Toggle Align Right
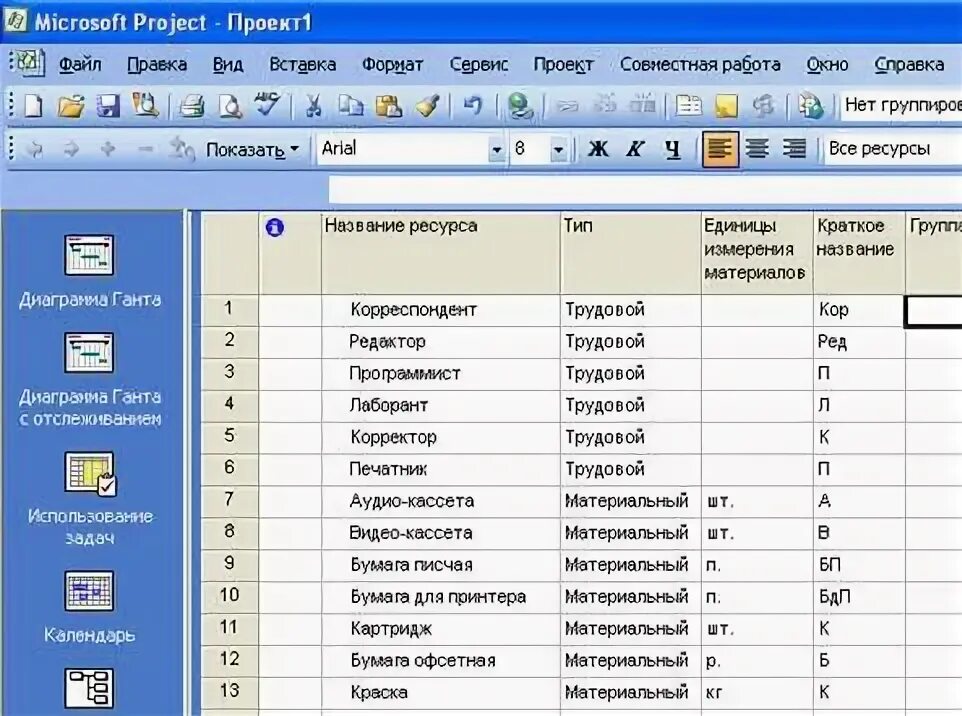The width and height of the screenshot is (962, 716). click(x=795, y=148)
